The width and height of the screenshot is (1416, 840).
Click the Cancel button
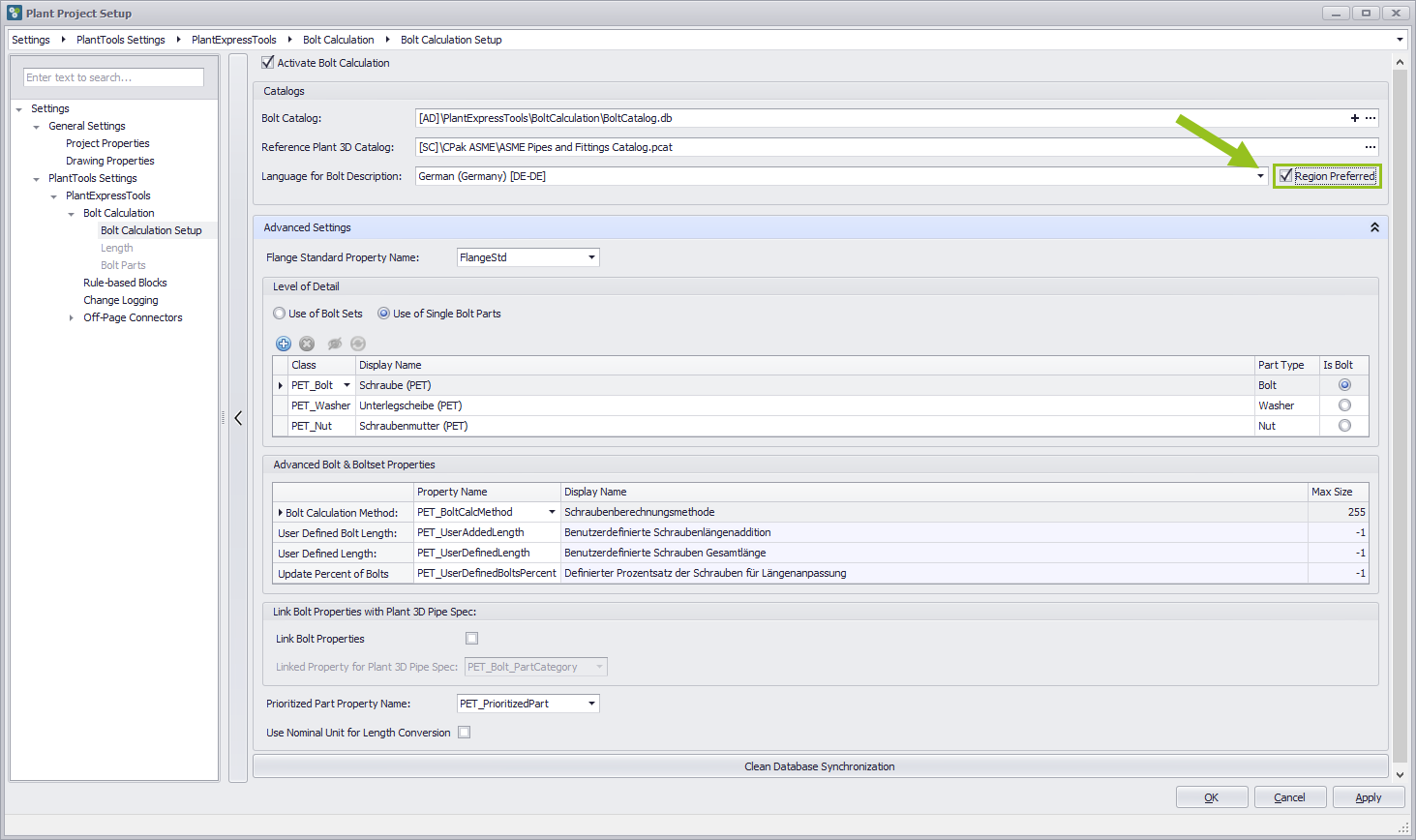click(x=1290, y=797)
